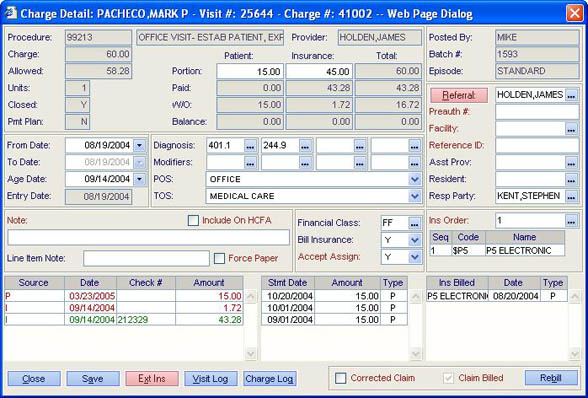Open the TOS dropdown showing MEDICAL CARE
This screenshot has width=588, height=398.
[x=414, y=196]
